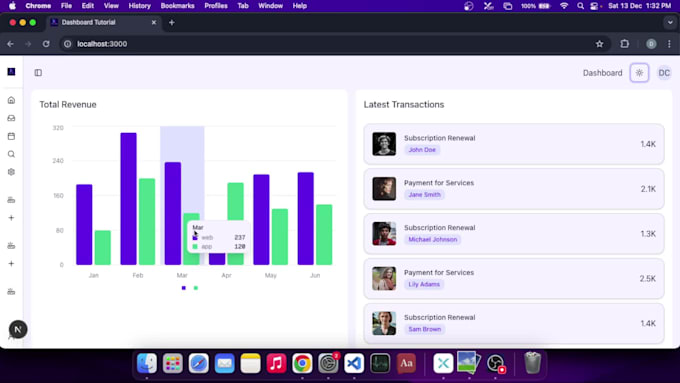
Task: Open Wi-Fi status menu
Action: pyautogui.click(x=564, y=6)
